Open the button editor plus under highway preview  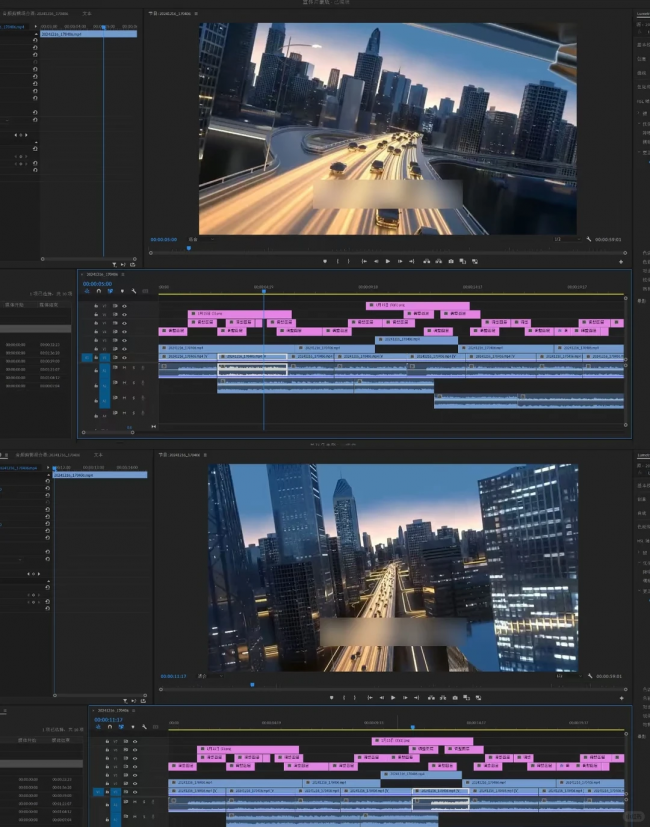pos(621,261)
